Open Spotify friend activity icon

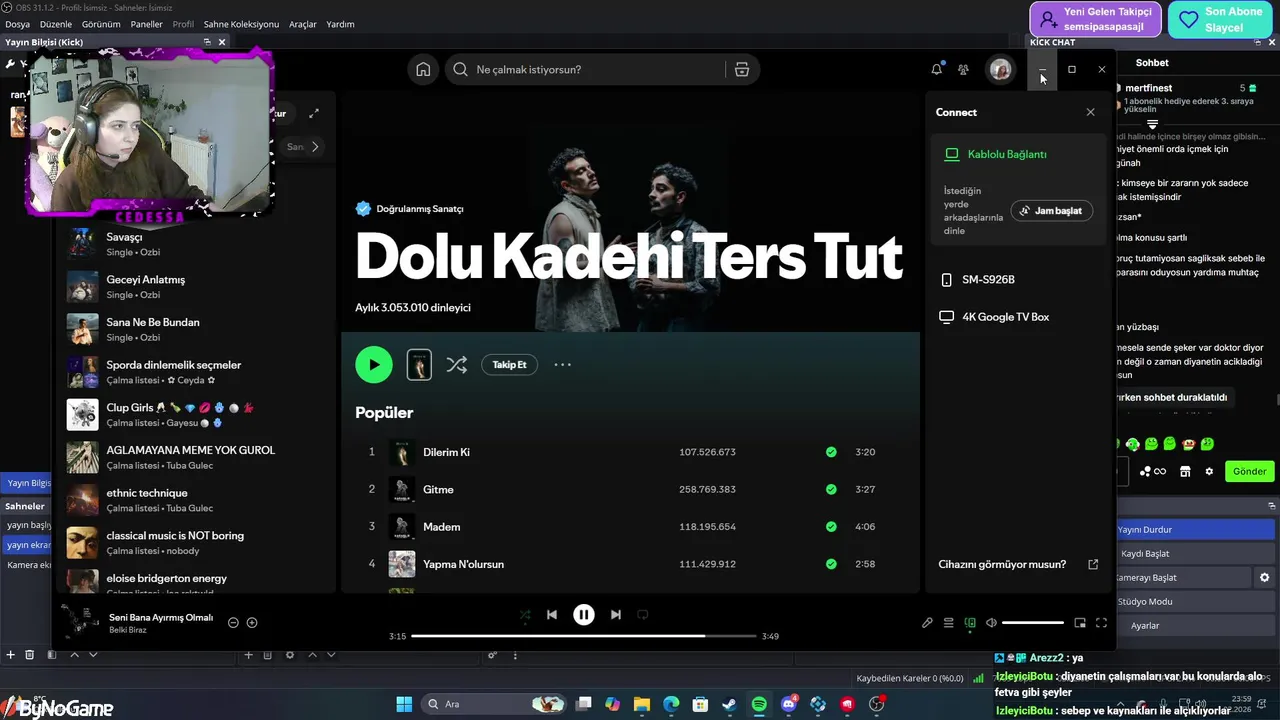(963, 69)
